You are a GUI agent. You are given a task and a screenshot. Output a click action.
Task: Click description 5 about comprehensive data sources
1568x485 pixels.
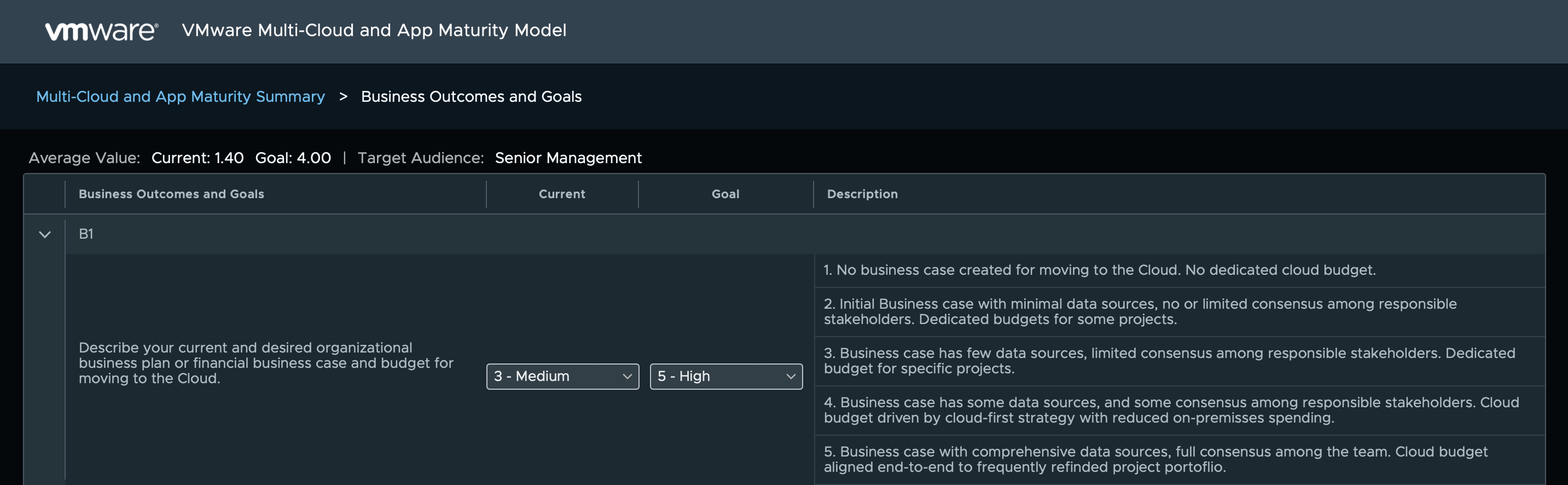click(x=1155, y=460)
